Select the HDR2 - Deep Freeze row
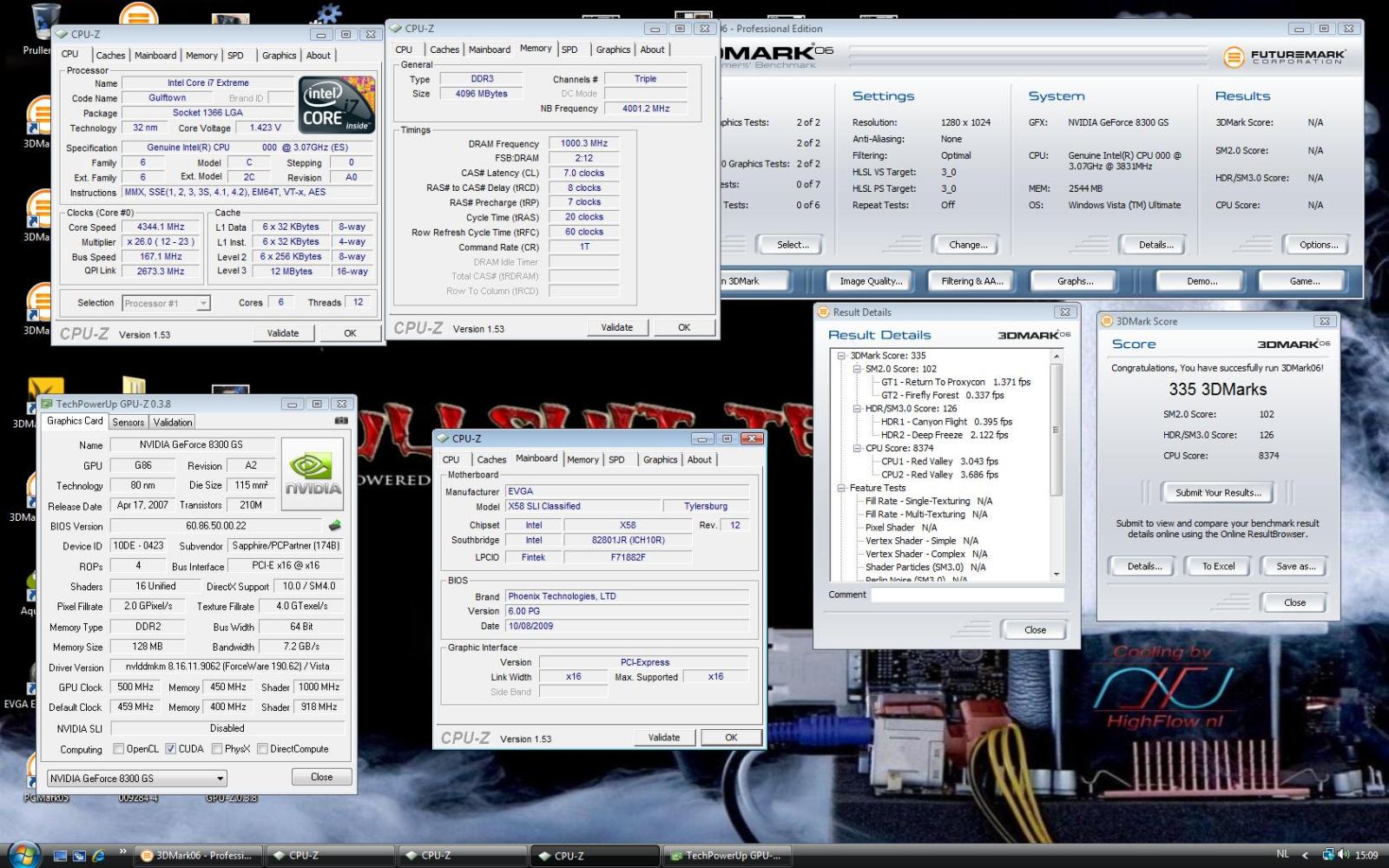Image resolution: width=1389 pixels, height=868 pixels. pos(945,435)
